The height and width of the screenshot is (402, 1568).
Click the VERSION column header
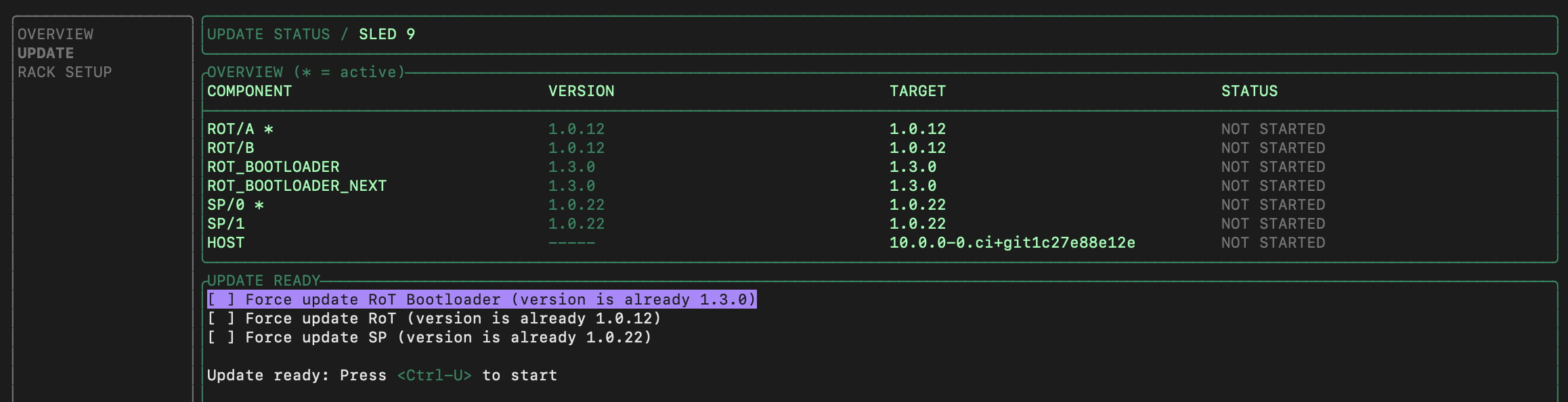(581, 91)
